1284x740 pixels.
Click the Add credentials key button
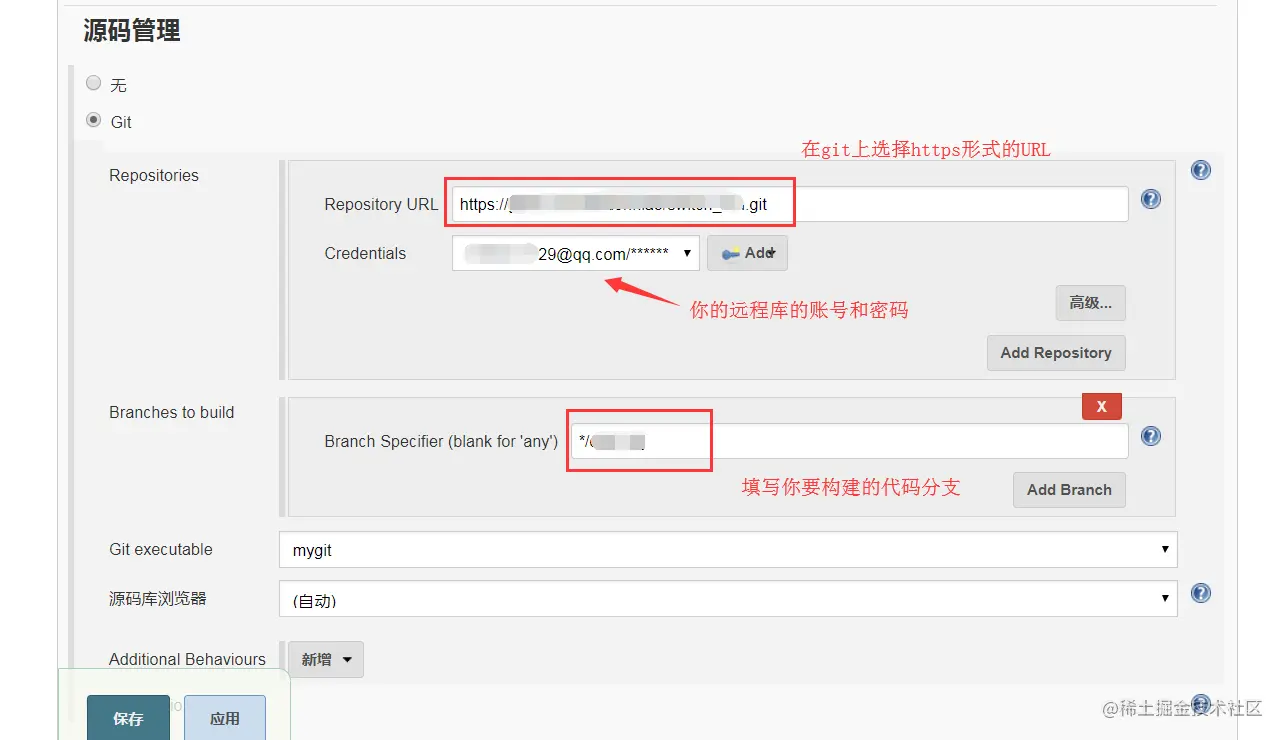click(747, 253)
